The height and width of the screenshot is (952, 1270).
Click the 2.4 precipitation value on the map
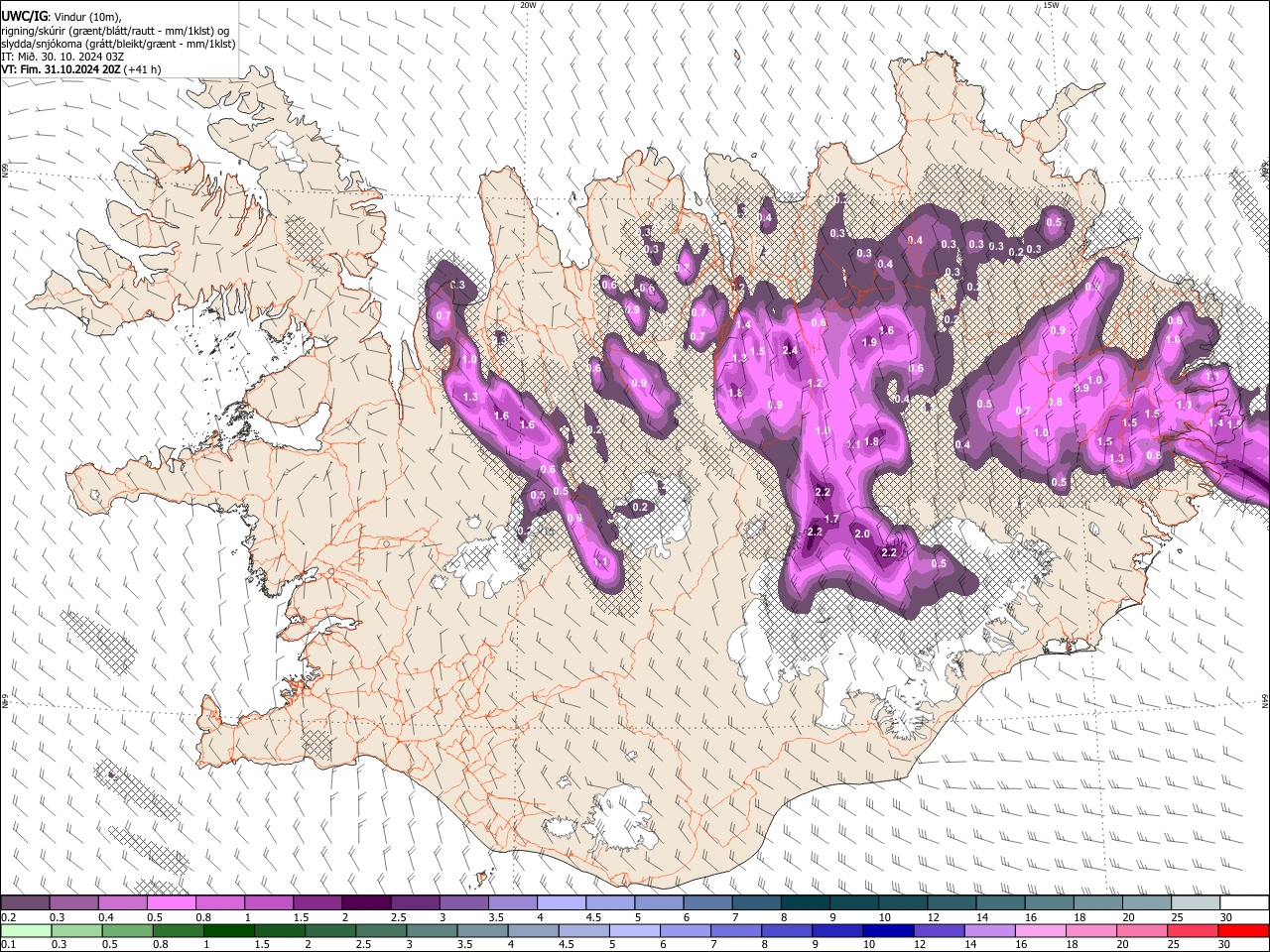790,350
